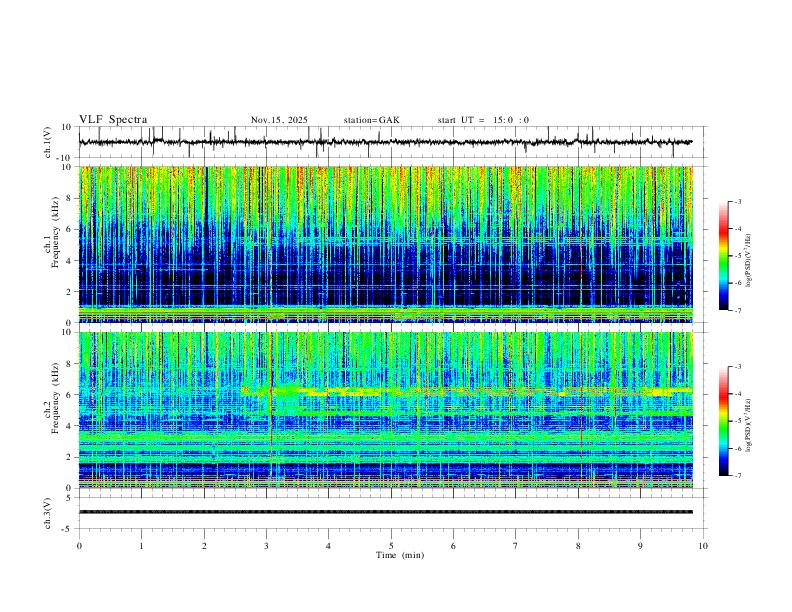Click the "VLF Spectra" title text
Viewport: 792px width, 612px height.
coord(113,120)
